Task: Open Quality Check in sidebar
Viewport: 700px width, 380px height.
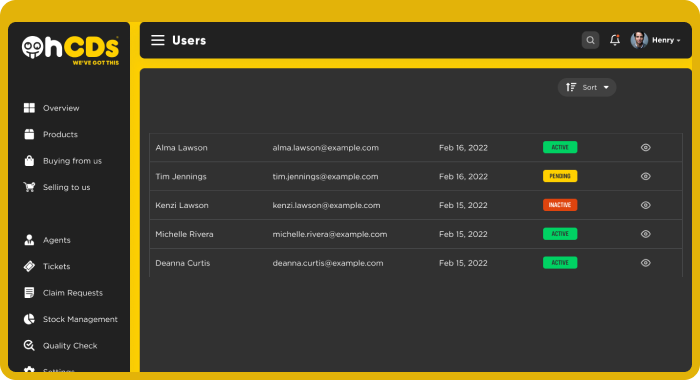Action: coord(70,346)
